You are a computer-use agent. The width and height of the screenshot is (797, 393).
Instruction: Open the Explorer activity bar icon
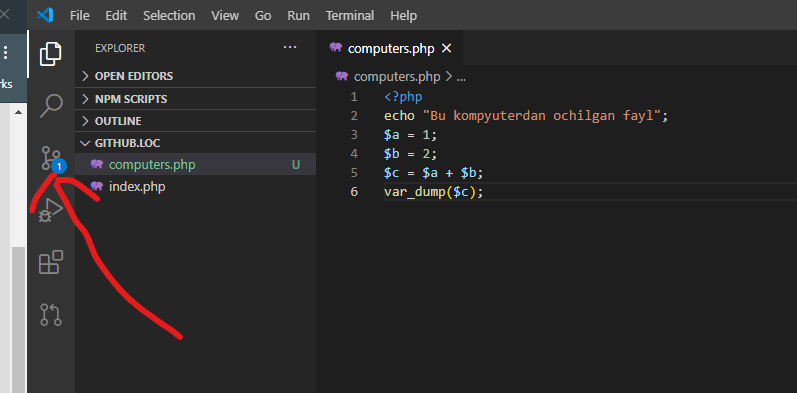[x=51, y=54]
